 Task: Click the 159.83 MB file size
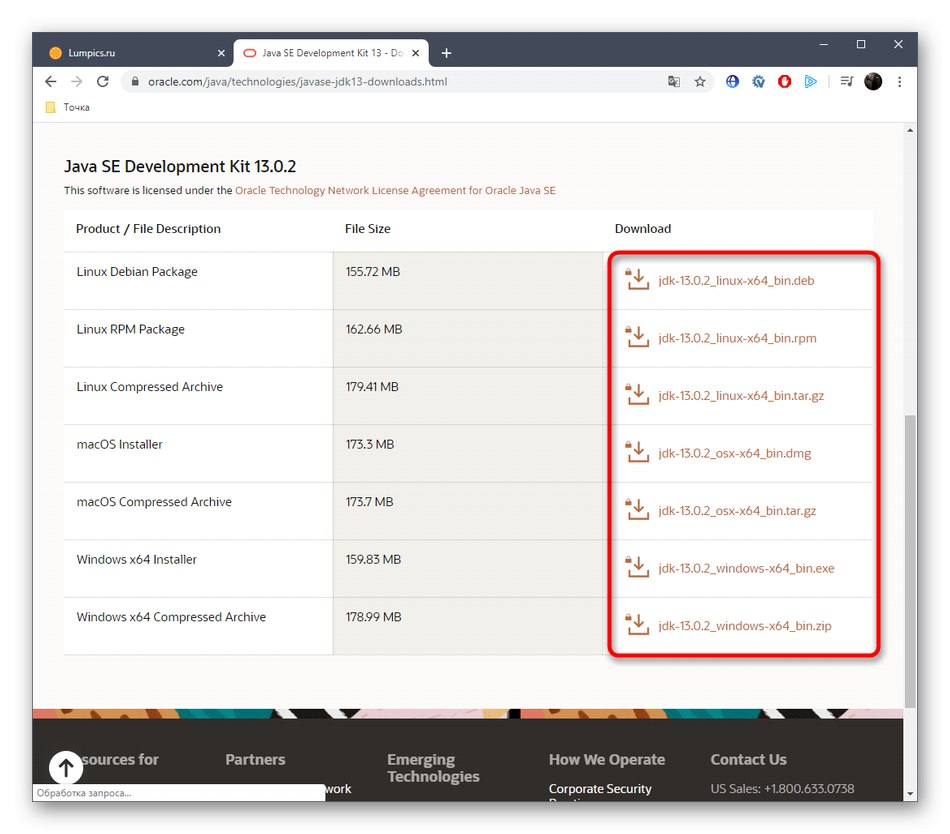(x=373, y=560)
